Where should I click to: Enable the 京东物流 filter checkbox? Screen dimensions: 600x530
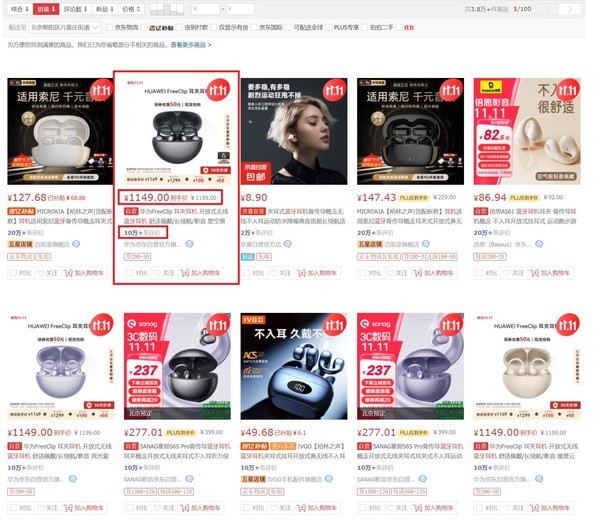coord(109,28)
